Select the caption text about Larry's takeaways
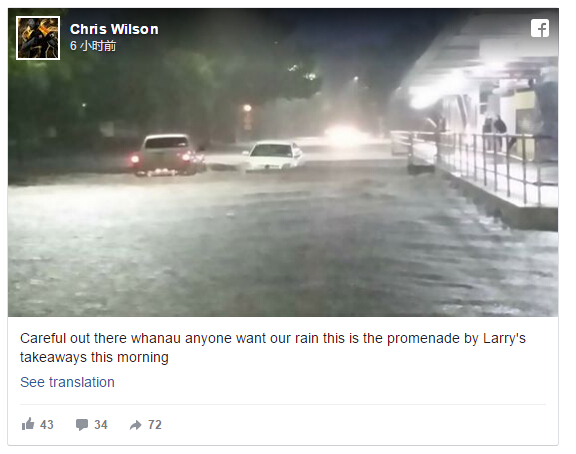576x454 pixels. pos(273,347)
